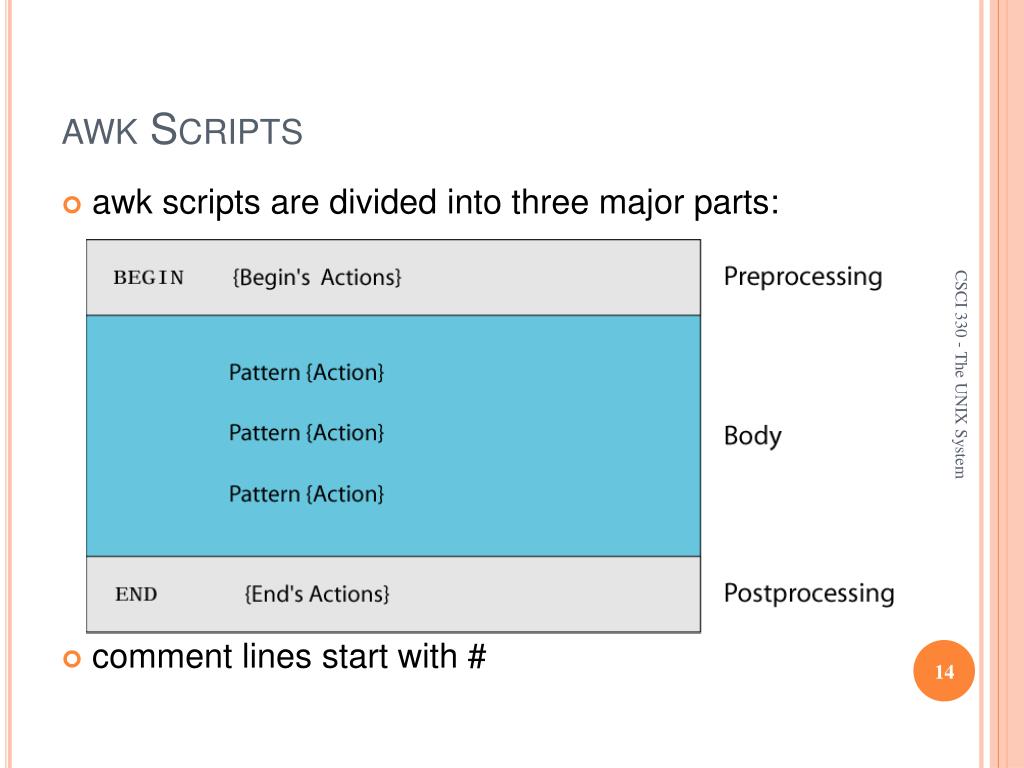Click the first orange bullet marker
1024x768 pixels.
coord(72,204)
